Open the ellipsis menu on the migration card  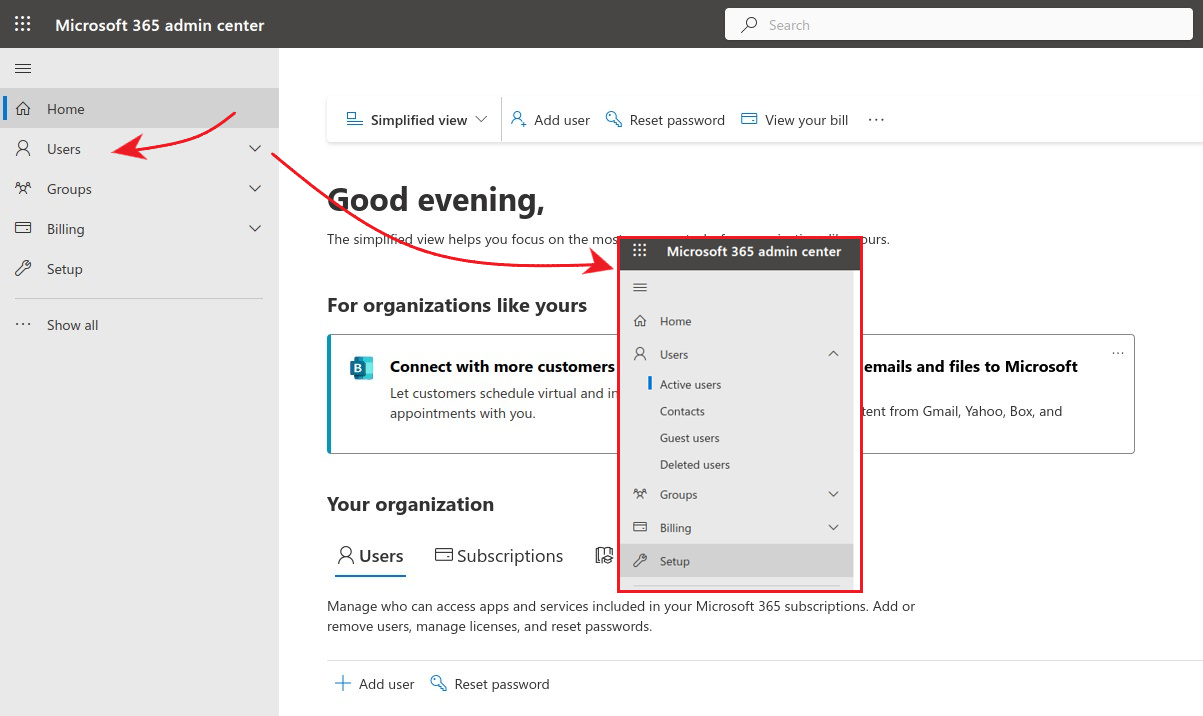point(1118,353)
